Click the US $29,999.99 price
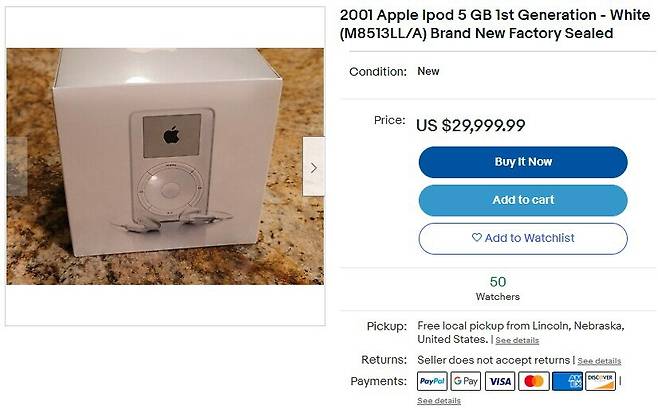 click(x=470, y=125)
